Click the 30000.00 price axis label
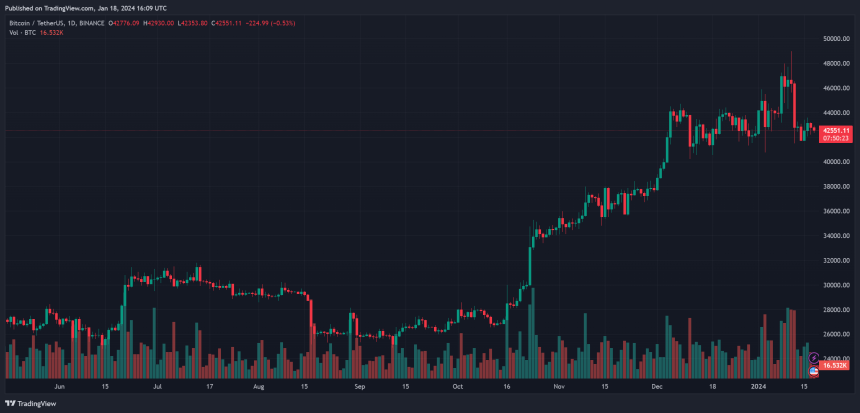The height and width of the screenshot is (413, 860). (x=836, y=285)
